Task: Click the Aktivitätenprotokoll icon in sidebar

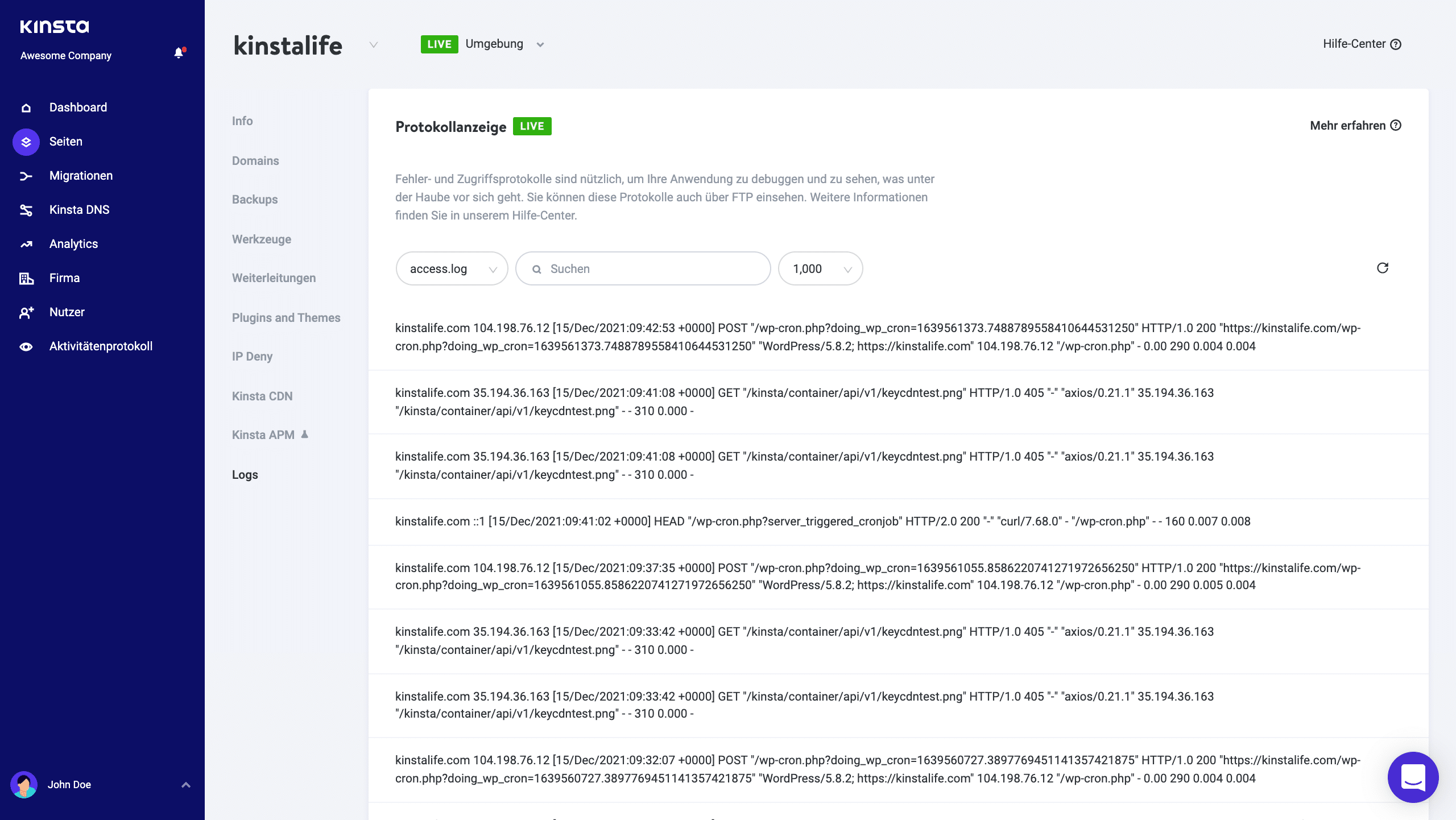Action: pyautogui.click(x=26, y=346)
